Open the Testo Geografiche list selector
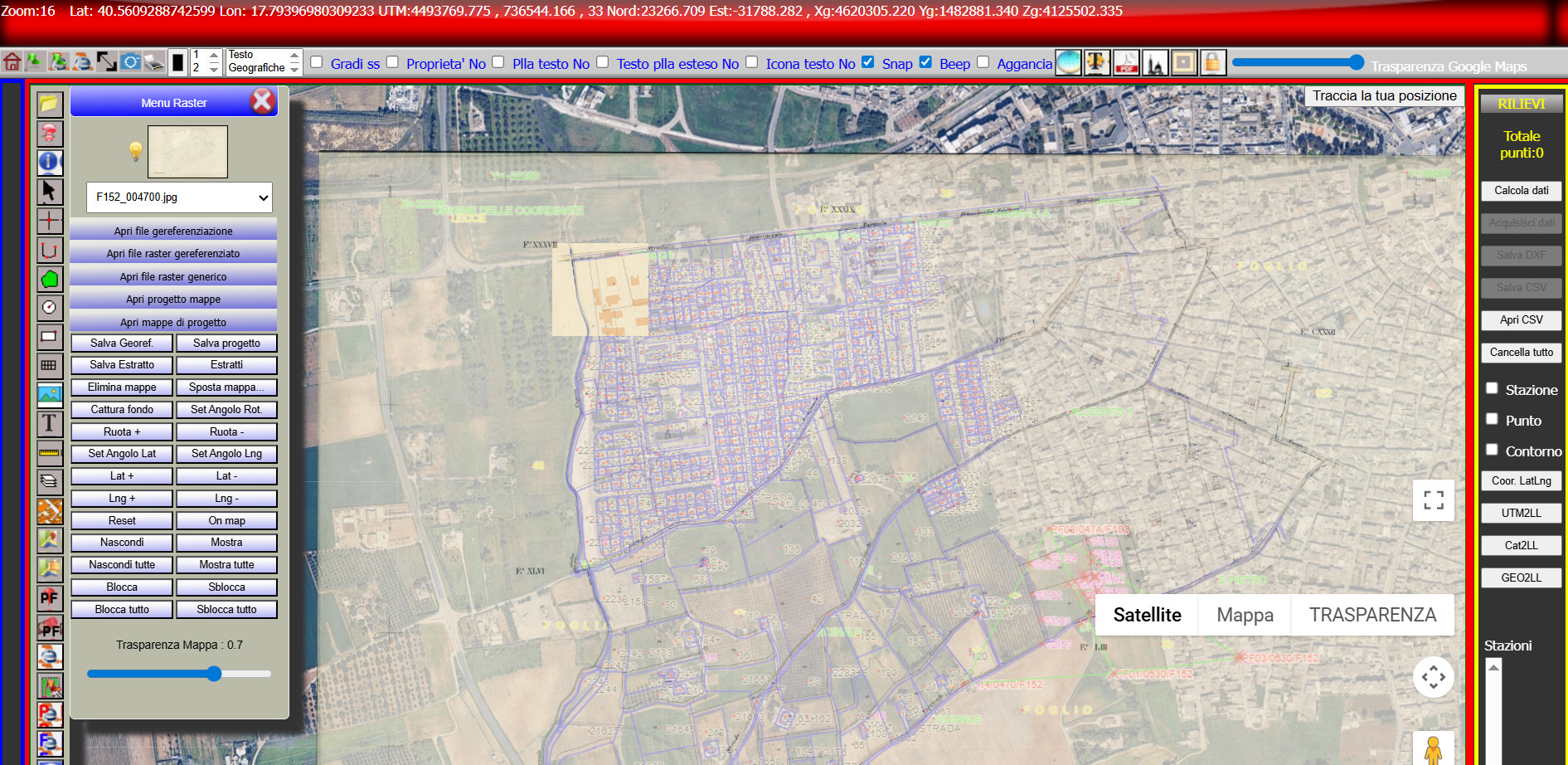Screen dimensions: 1568x765 (x=264, y=61)
